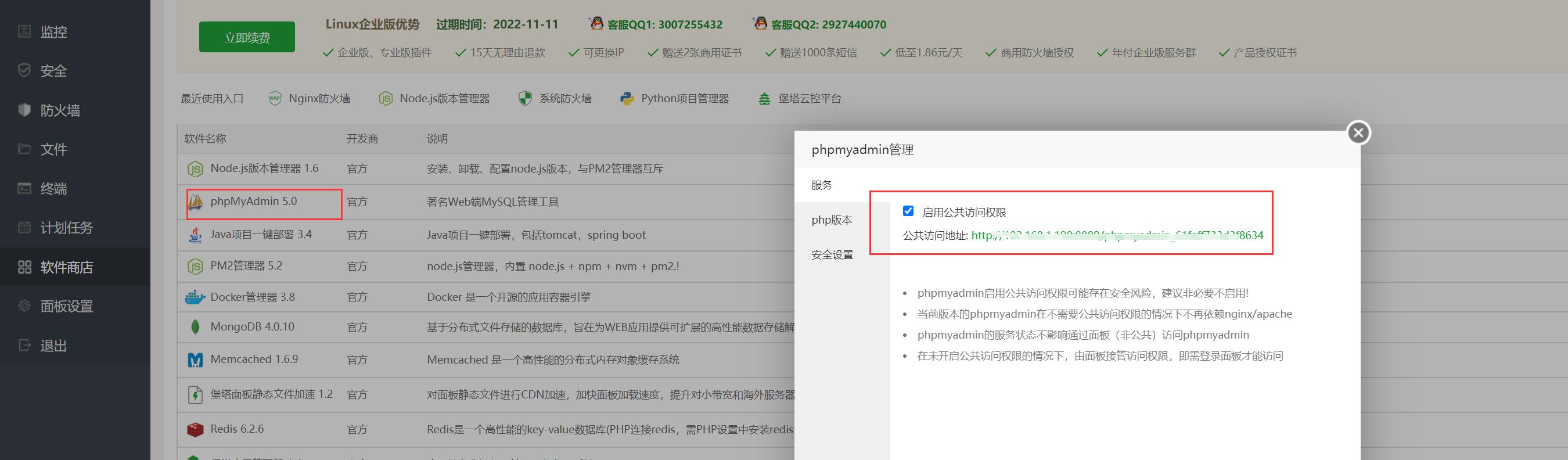Viewport: 1568px width, 460px height.
Task: Click the 客服QQ1 penguin icon
Action: (596, 23)
